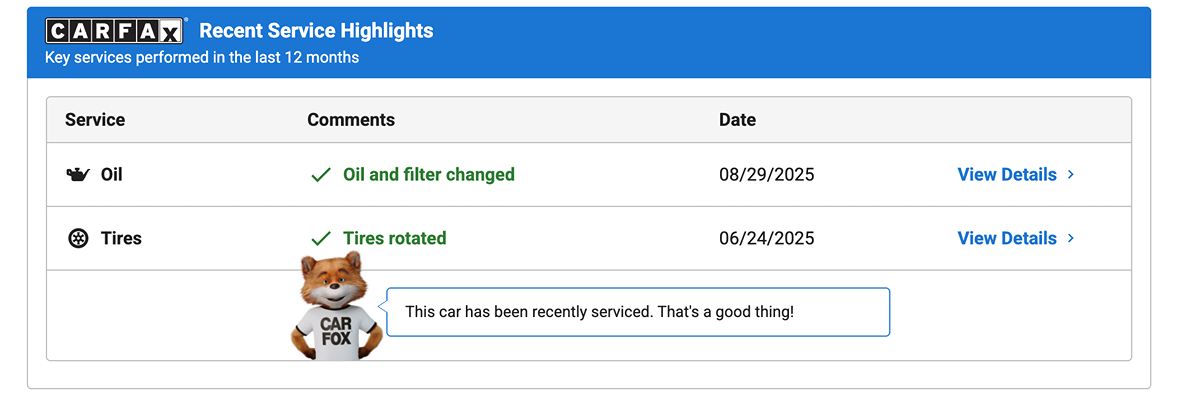Screen dimensions: 1200x406
Task: Click the green checkmark beside Oil and filter changed
Action: point(321,175)
